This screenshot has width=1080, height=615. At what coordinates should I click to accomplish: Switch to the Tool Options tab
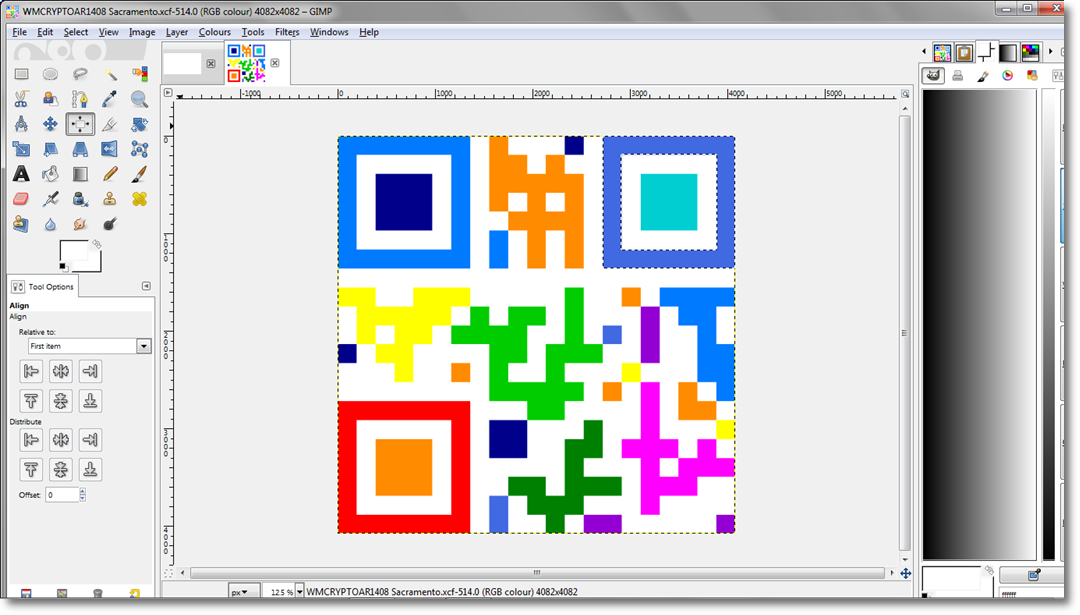tap(43, 286)
